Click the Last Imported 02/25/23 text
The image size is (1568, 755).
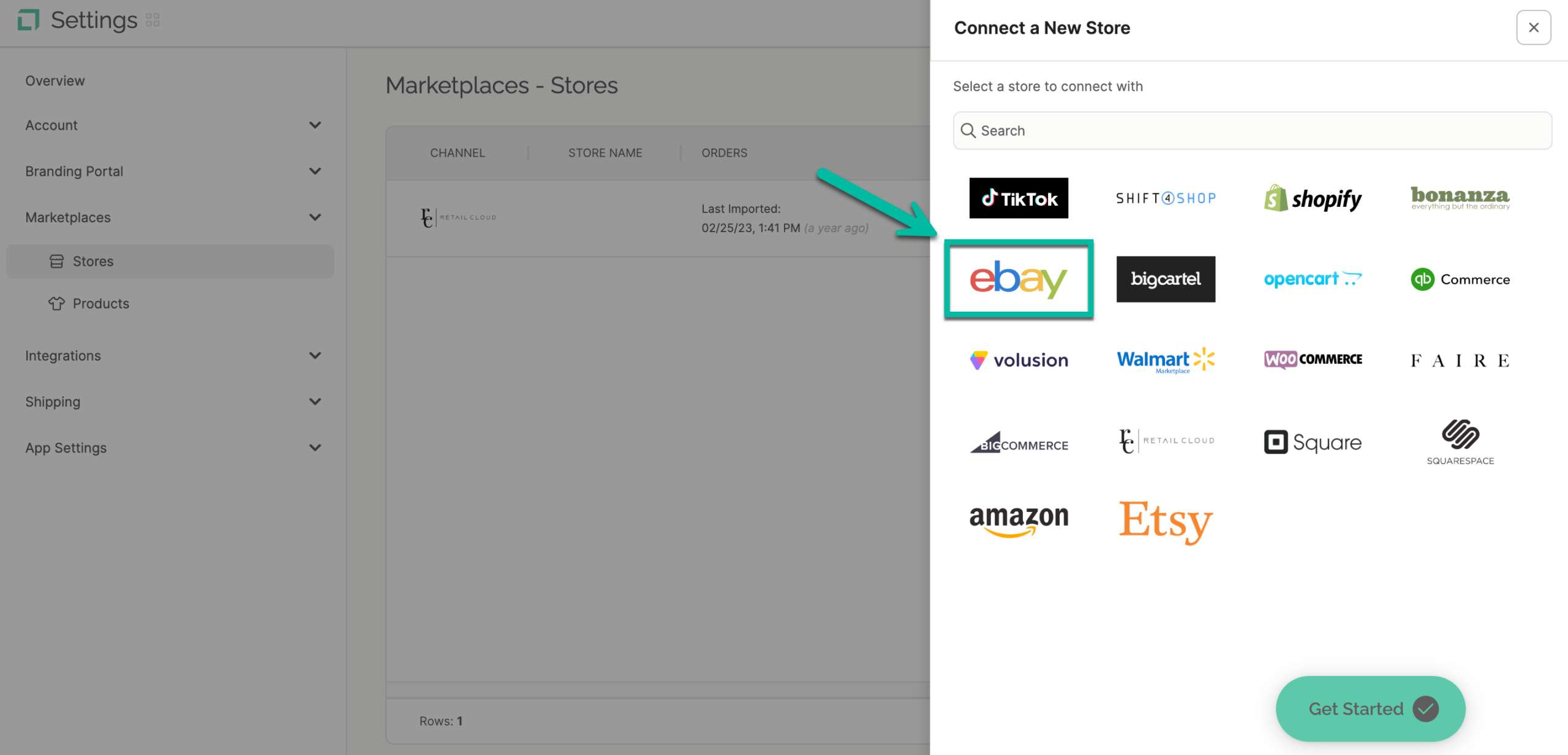785,219
